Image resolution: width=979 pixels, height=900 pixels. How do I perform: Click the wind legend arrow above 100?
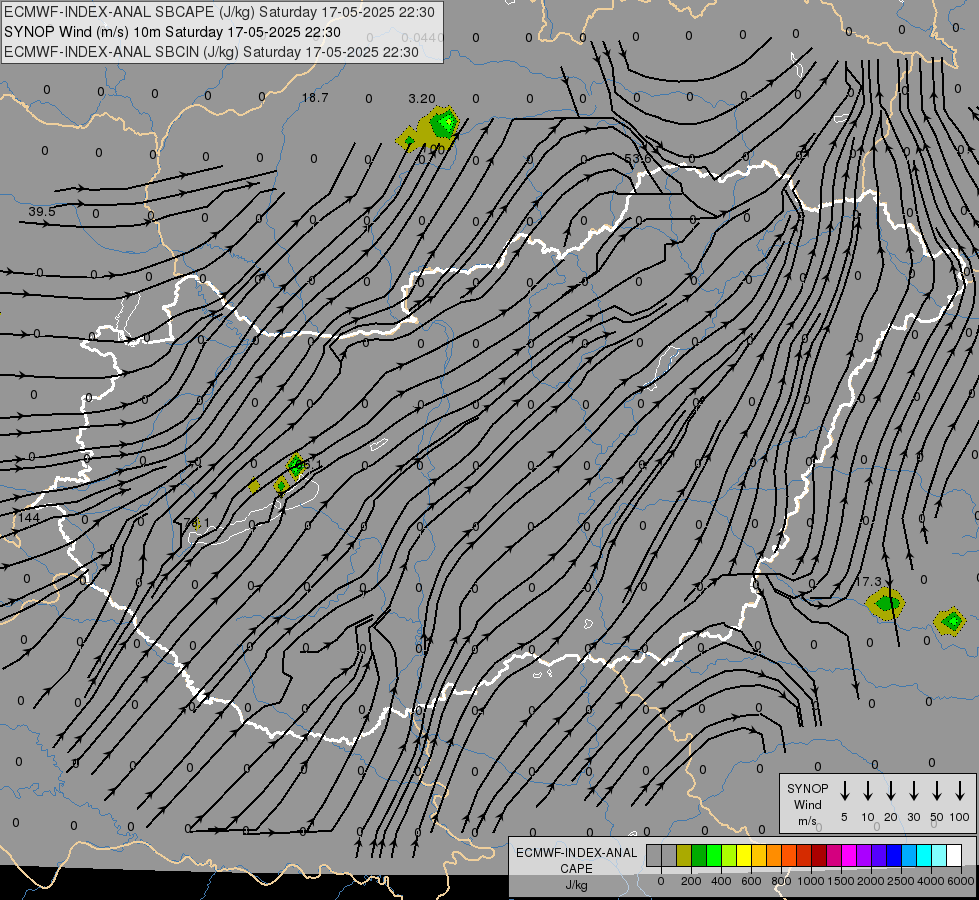(960, 791)
